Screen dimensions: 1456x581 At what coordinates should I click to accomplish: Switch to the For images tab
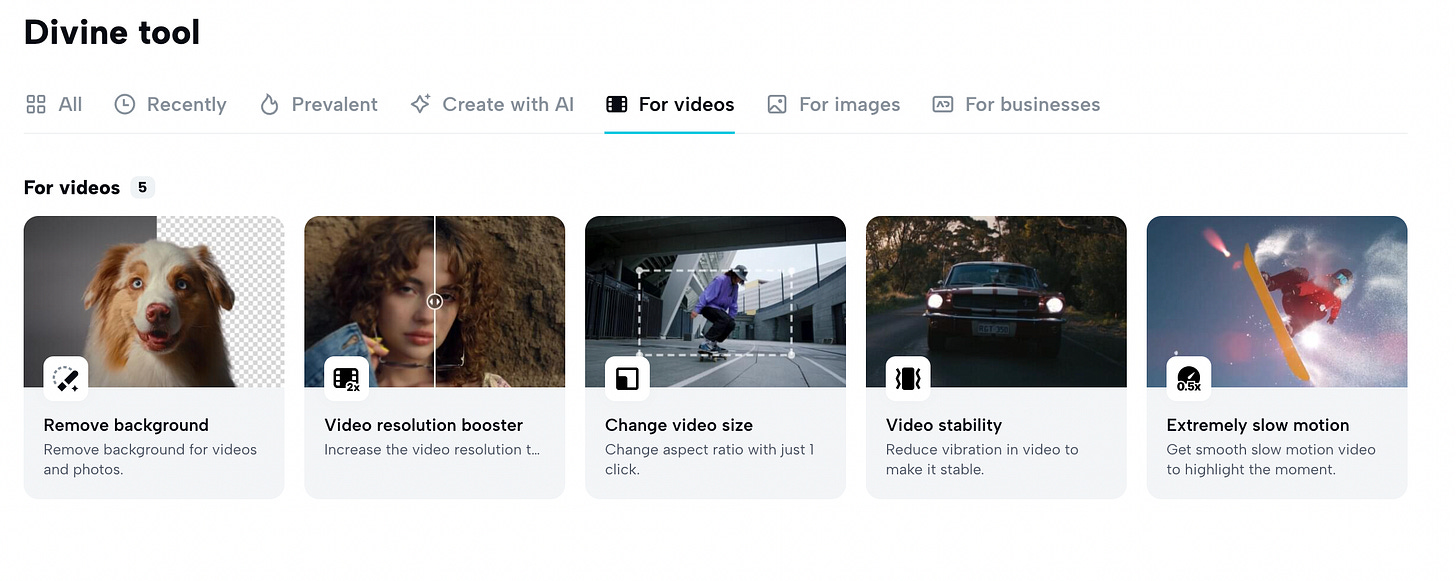click(849, 104)
